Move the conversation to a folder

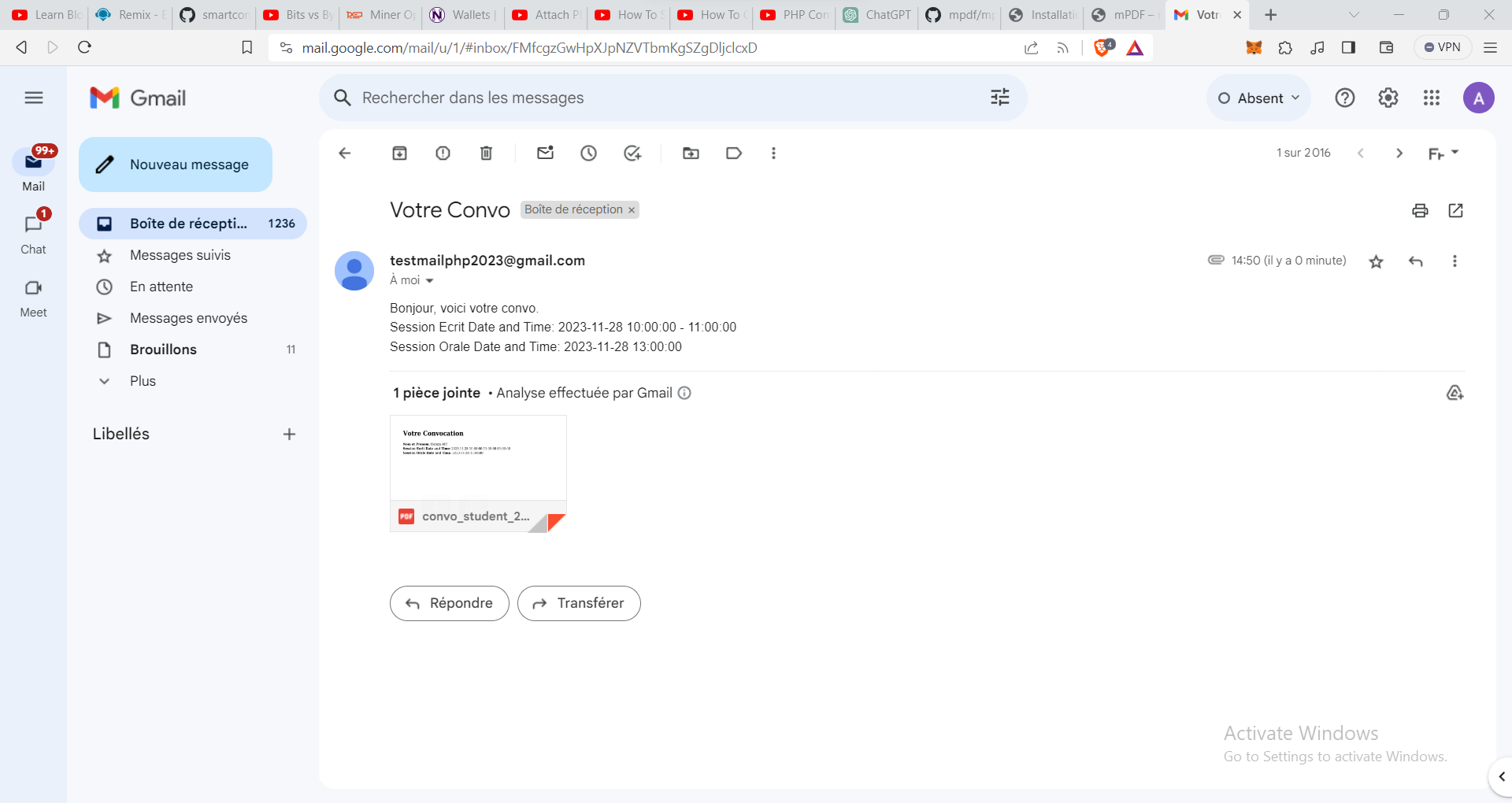[x=691, y=154]
